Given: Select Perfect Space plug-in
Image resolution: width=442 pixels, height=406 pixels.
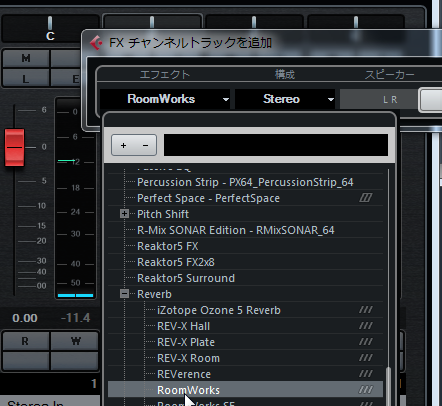Looking at the screenshot, I should click(x=208, y=198).
